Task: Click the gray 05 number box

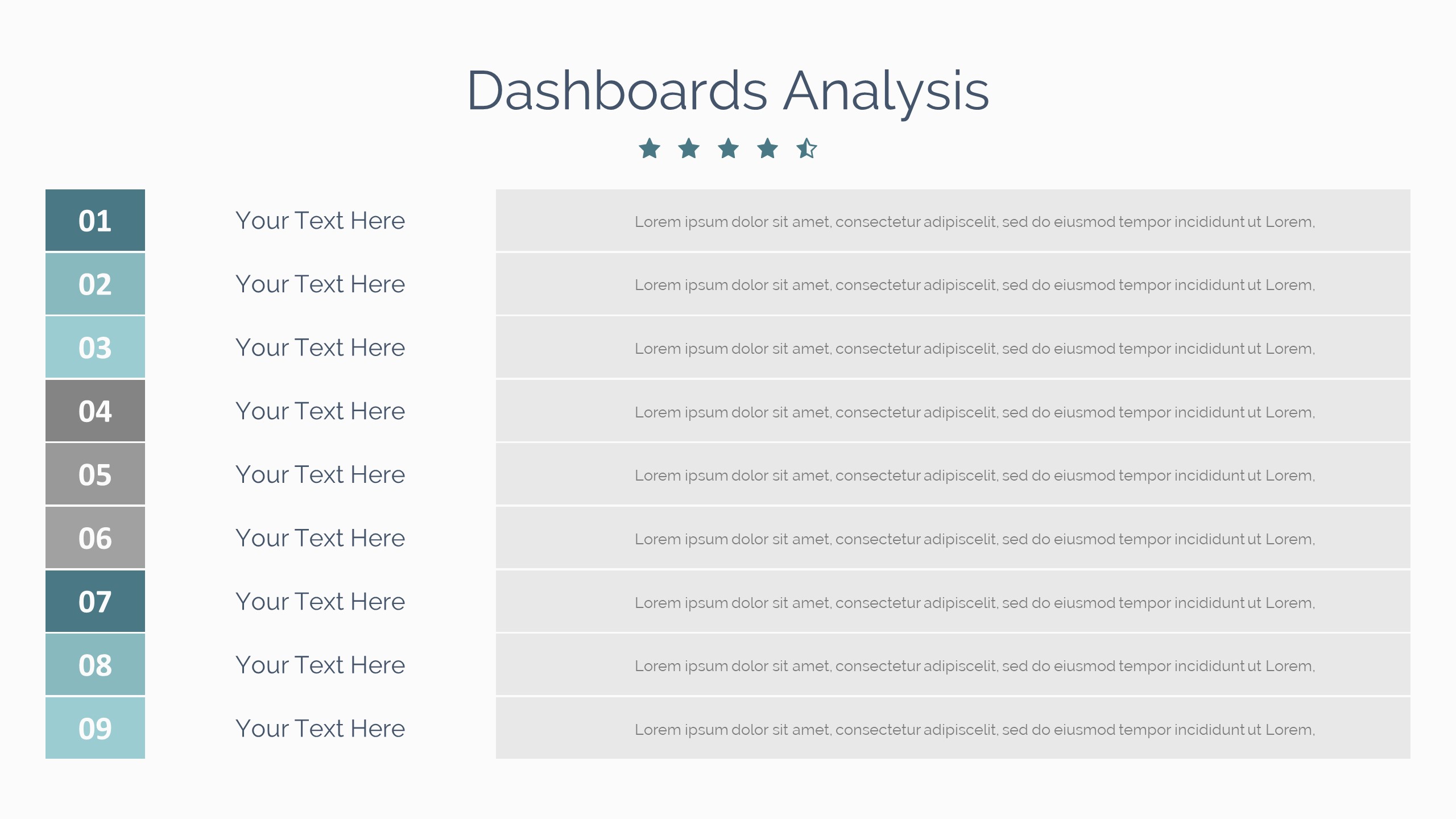Action: pyautogui.click(x=95, y=474)
